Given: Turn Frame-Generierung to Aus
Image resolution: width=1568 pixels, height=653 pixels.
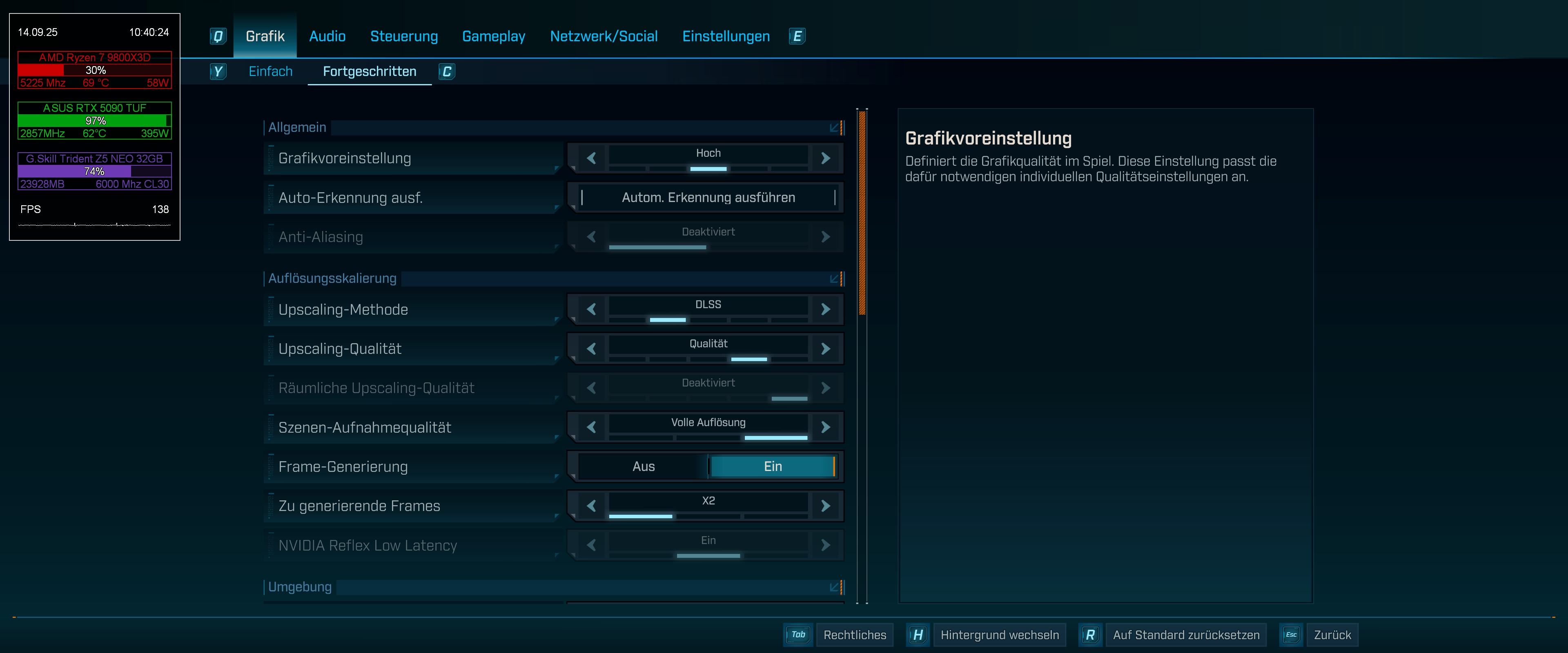Looking at the screenshot, I should [644, 467].
